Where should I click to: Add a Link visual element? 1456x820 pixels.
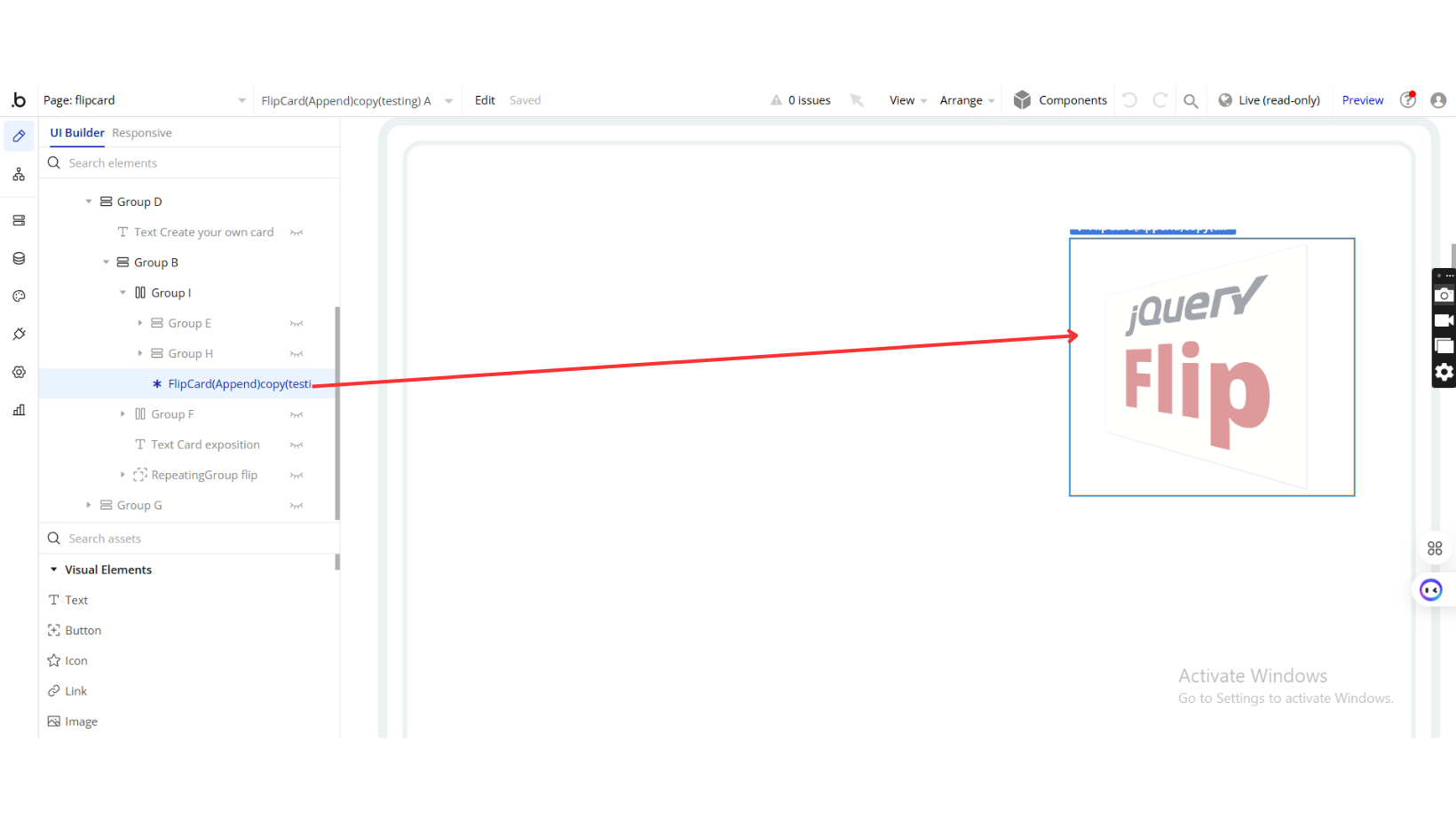point(67,690)
